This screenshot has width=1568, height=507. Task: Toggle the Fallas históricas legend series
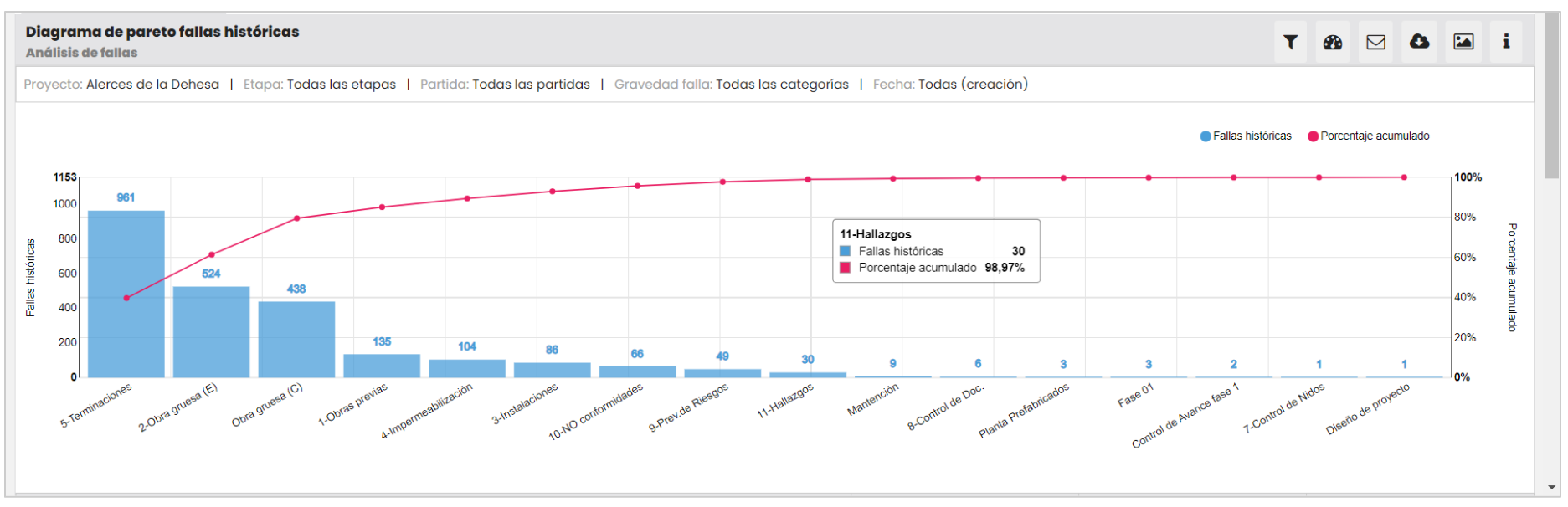(1246, 136)
